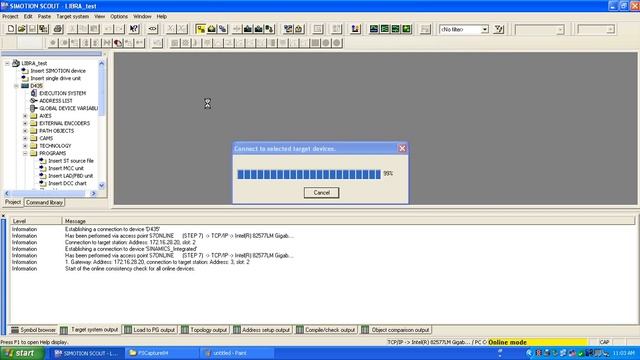Image resolution: width=640 pixels, height=360 pixels.
Task: Click Insert LAD/FBD unit entry
Action: (70, 176)
